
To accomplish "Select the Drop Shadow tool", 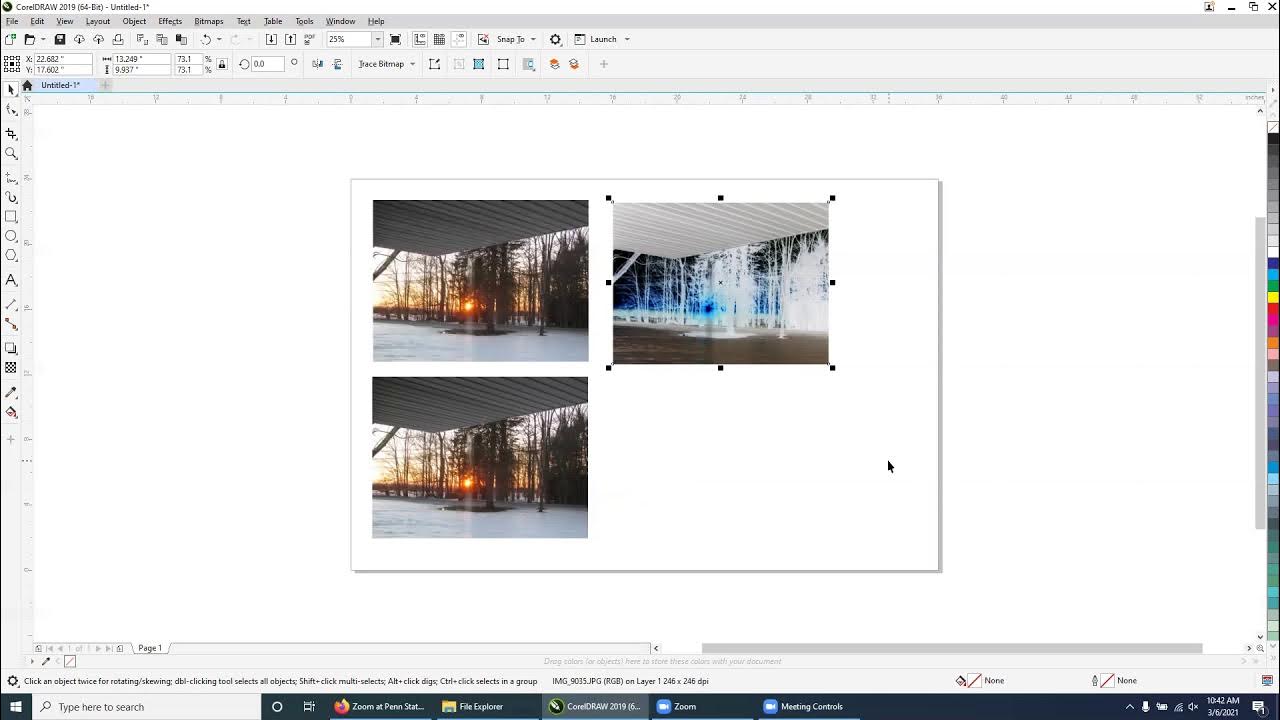I will (x=11, y=348).
